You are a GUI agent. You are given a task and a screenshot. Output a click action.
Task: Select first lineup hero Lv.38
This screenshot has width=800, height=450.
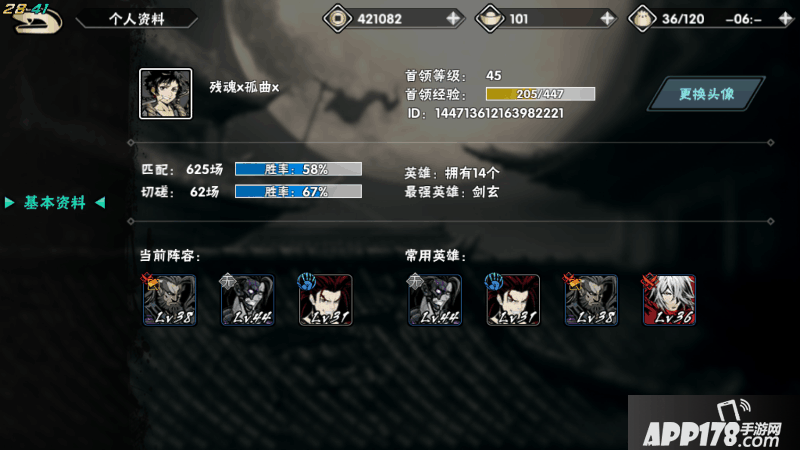click(x=169, y=300)
